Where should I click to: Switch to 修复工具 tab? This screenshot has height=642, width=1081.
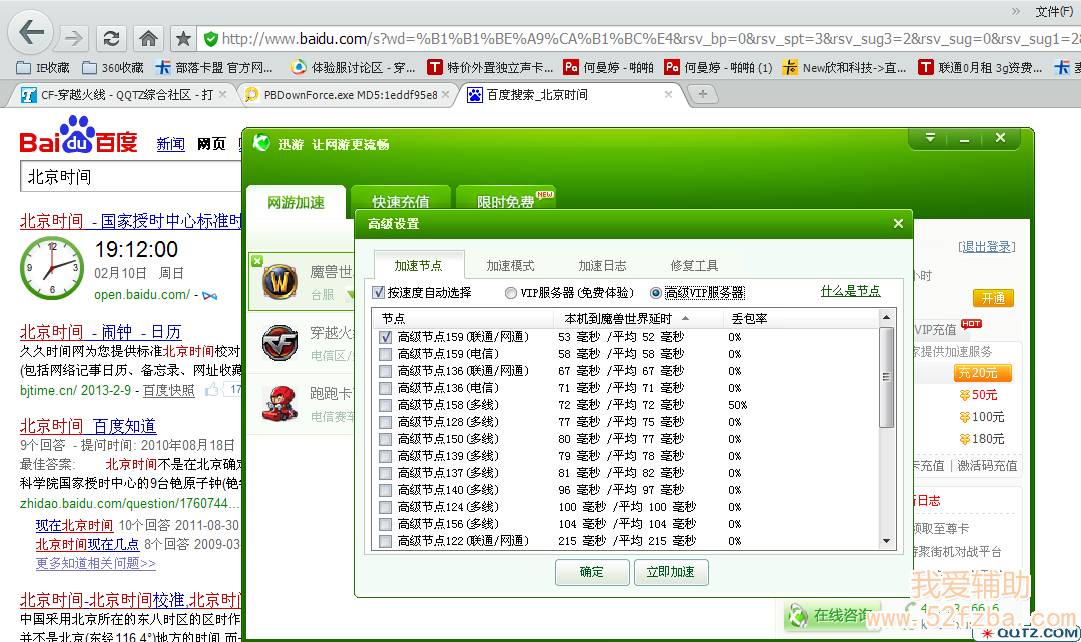point(694,265)
